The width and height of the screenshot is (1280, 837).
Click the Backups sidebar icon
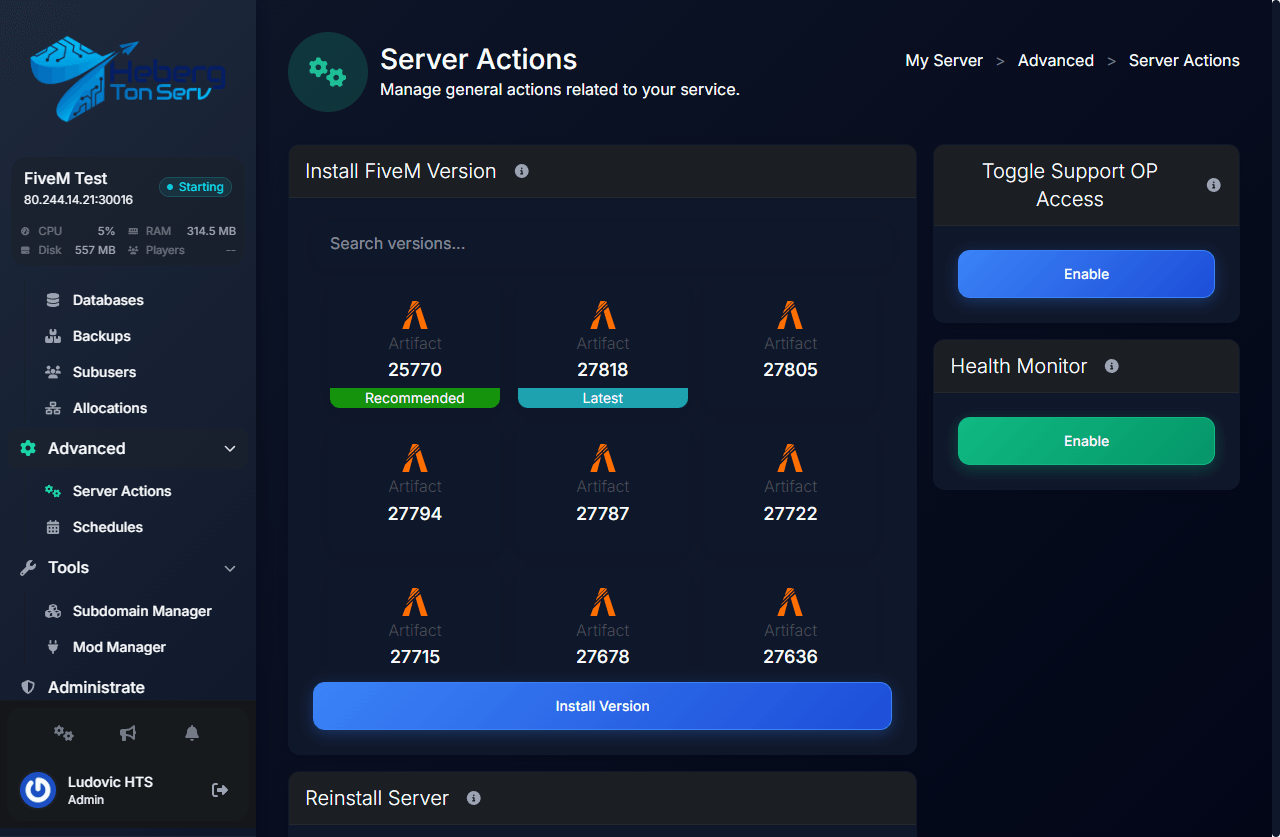point(53,336)
